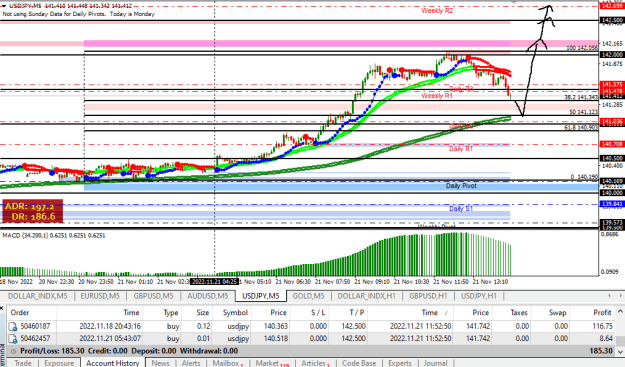The height and width of the screenshot is (367, 625).
Task: Switch to the Experts tab
Action: click(x=400, y=363)
